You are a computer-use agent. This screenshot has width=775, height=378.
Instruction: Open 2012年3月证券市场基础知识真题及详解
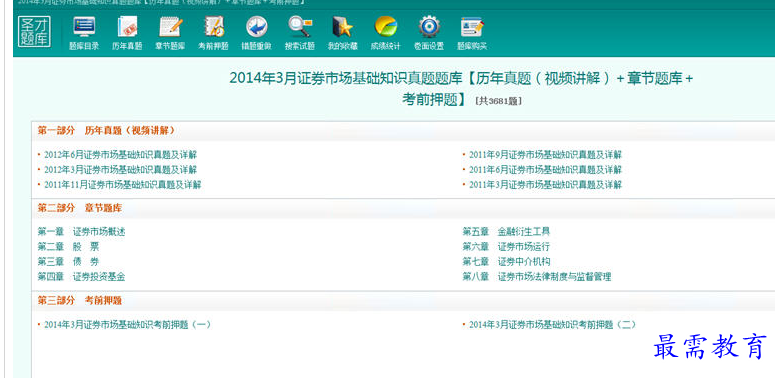[120, 169]
